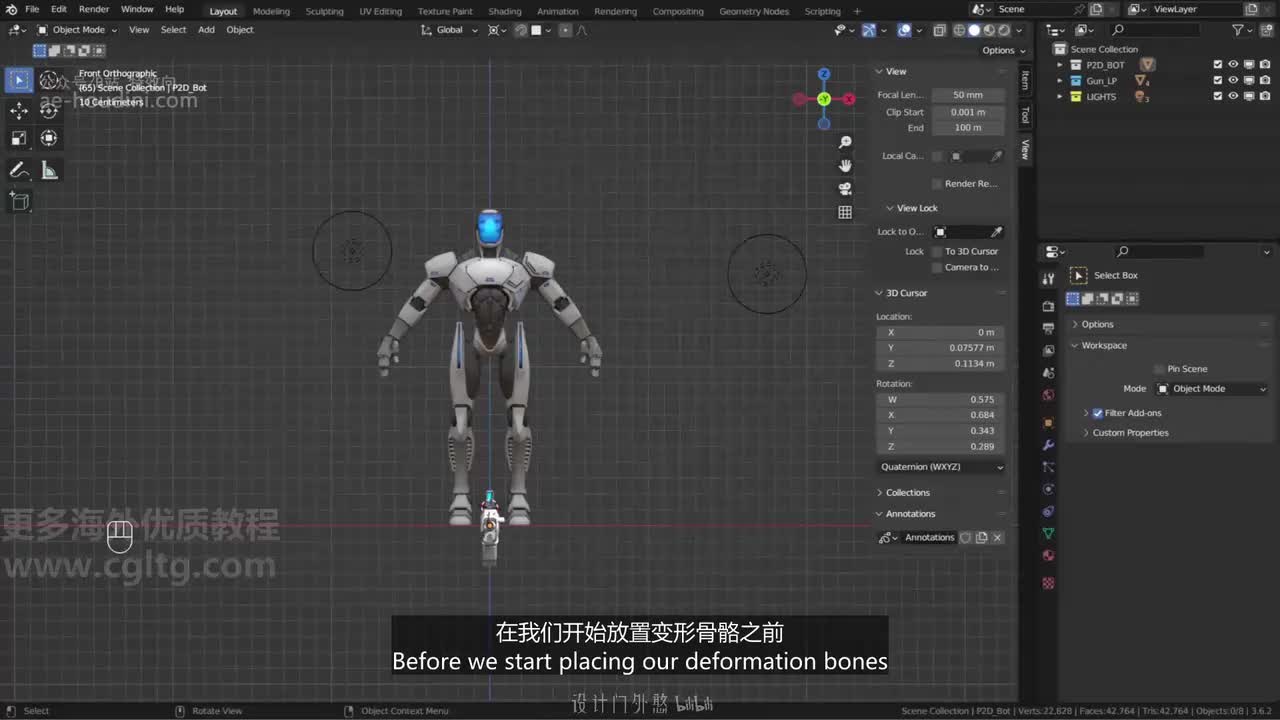This screenshot has height=720, width=1280.
Task: Click the viewport zoom magnifier gizmo
Action: pyautogui.click(x=845, y=143)
